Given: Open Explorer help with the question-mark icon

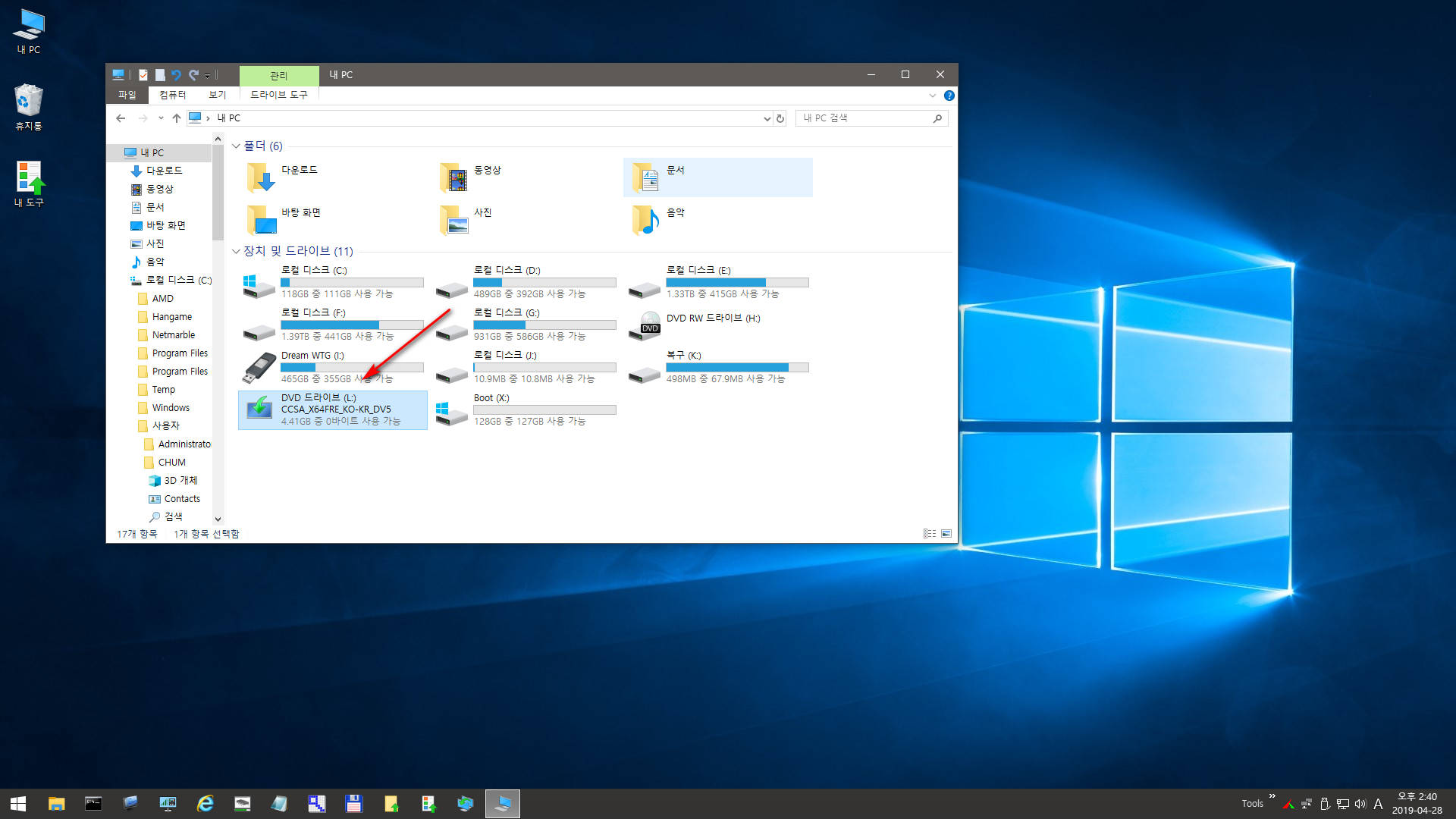Looking at the screenshot, I should [949, 96].
